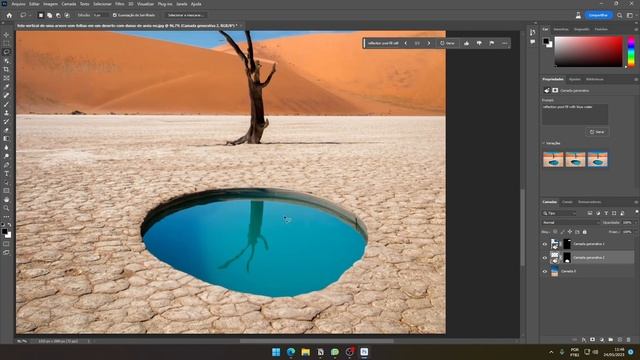Image resolution: width=640 pixels, height=360 pixels.
Task: Open the Arquivo menu
Action: 18,4
